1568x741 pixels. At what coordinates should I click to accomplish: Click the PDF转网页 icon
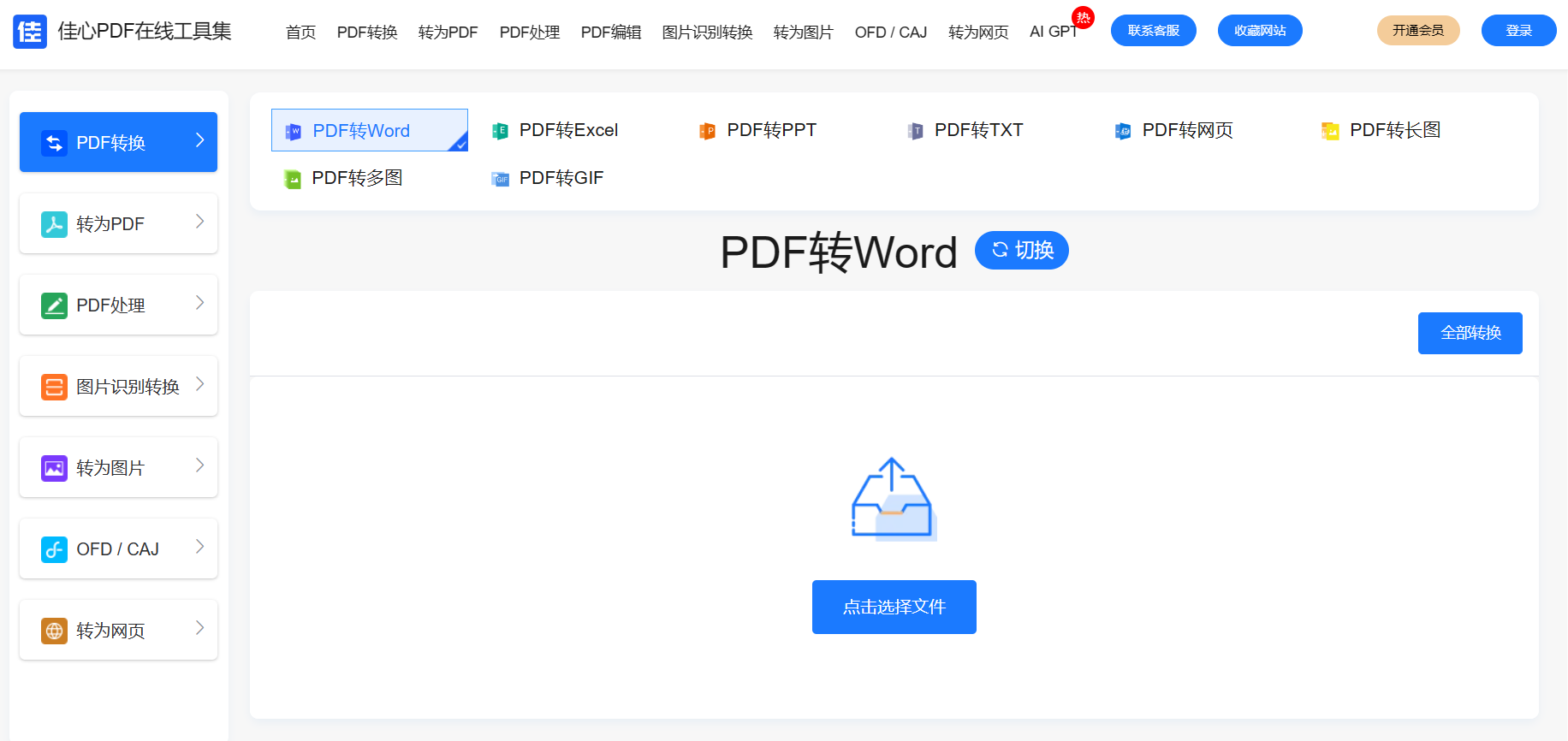(x=1122, y=131)
